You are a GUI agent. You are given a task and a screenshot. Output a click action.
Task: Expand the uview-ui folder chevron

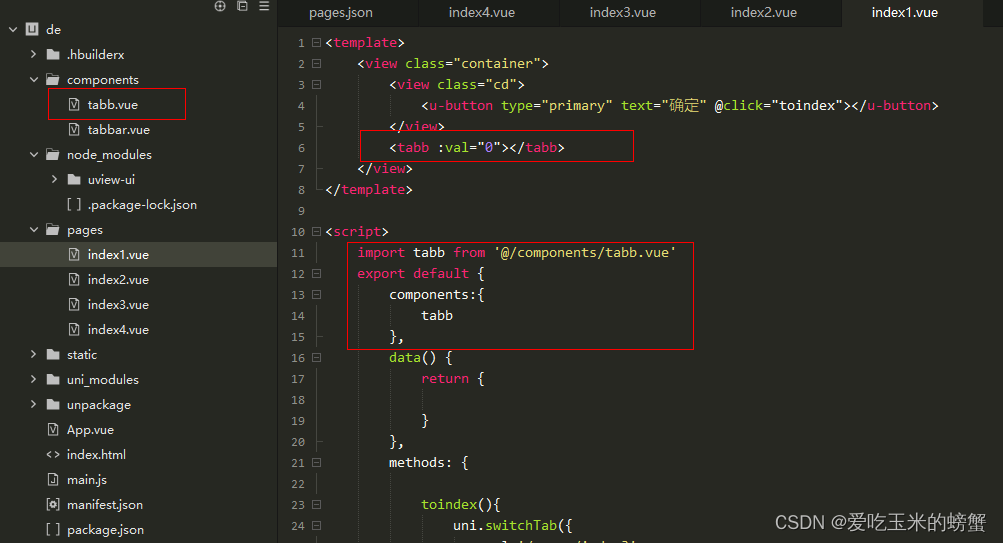coord(54,180)
